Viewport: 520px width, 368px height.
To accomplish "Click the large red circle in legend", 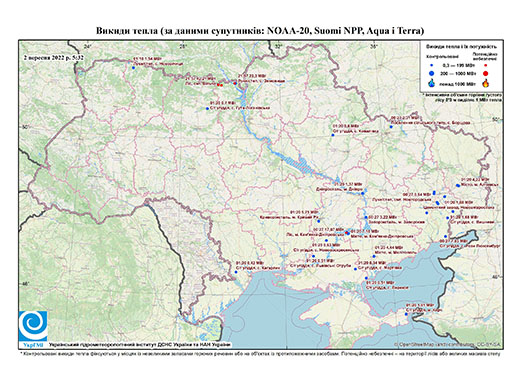I will 486,73.
